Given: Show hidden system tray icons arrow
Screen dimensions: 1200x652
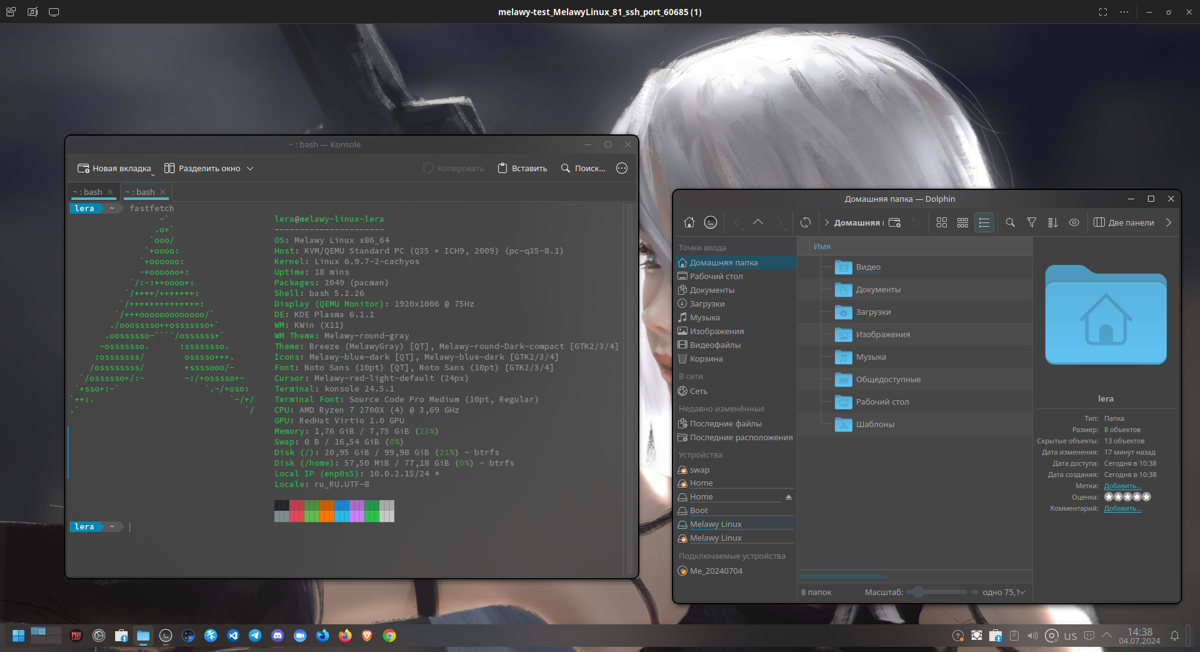Looking at the screenshot, I should tap(1107, 635).
